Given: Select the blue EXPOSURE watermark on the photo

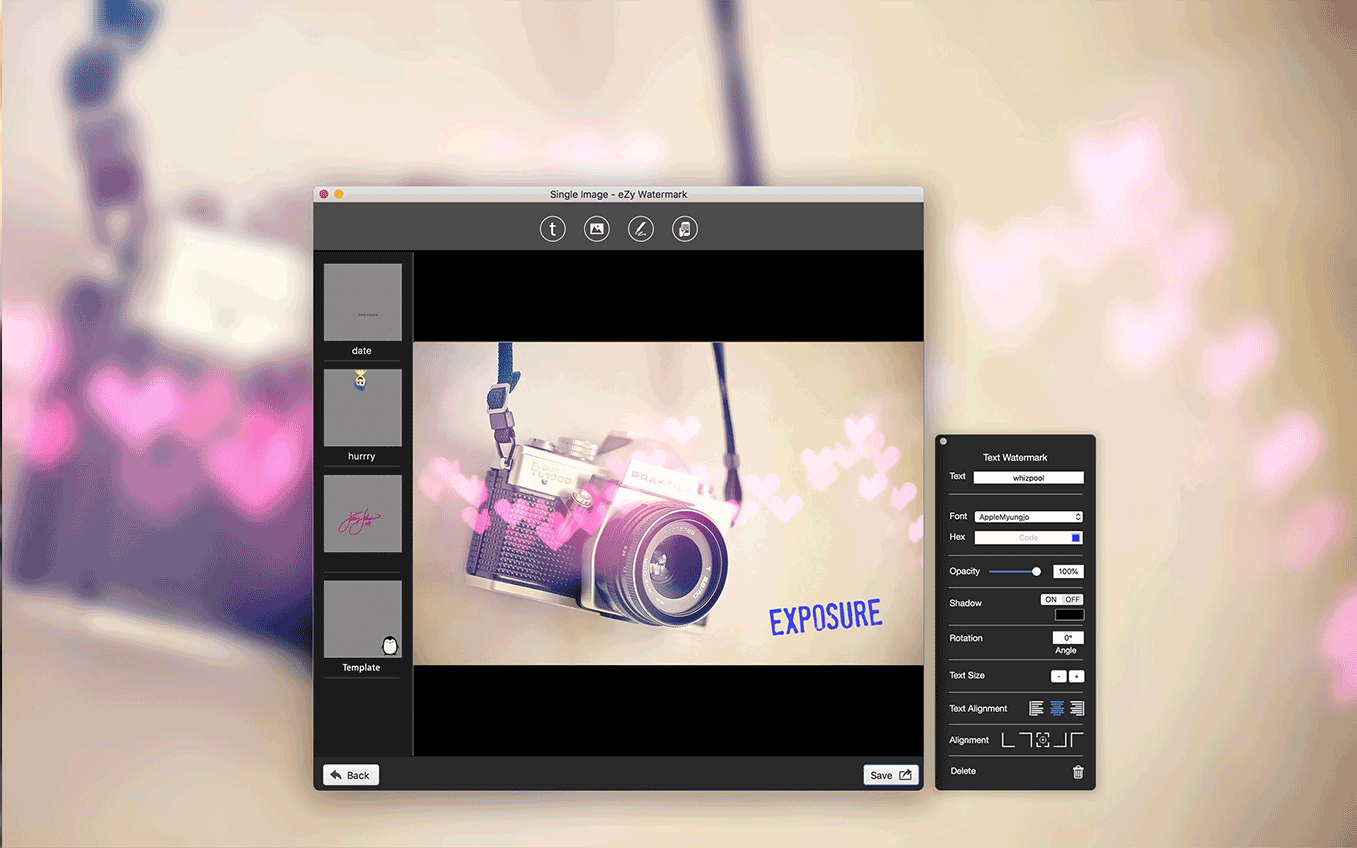Looking at the screenshot, I should pos(826,617).
